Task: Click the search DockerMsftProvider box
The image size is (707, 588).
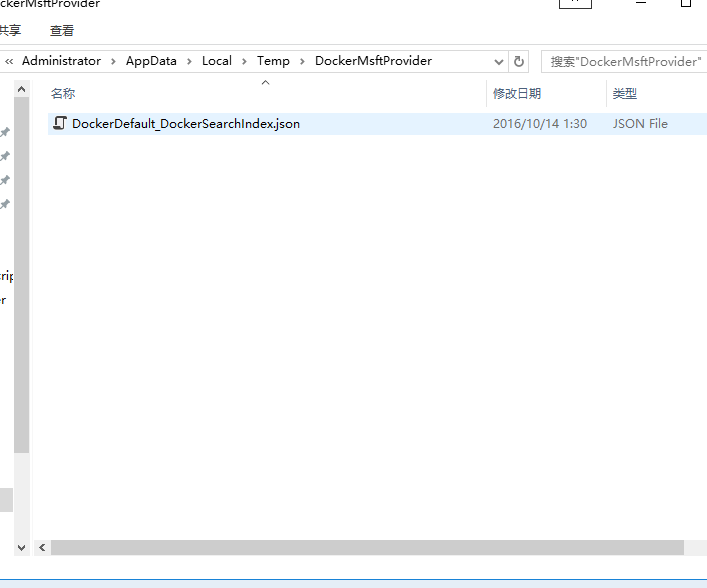Action: pyautogui.click(x=624, y=62)
